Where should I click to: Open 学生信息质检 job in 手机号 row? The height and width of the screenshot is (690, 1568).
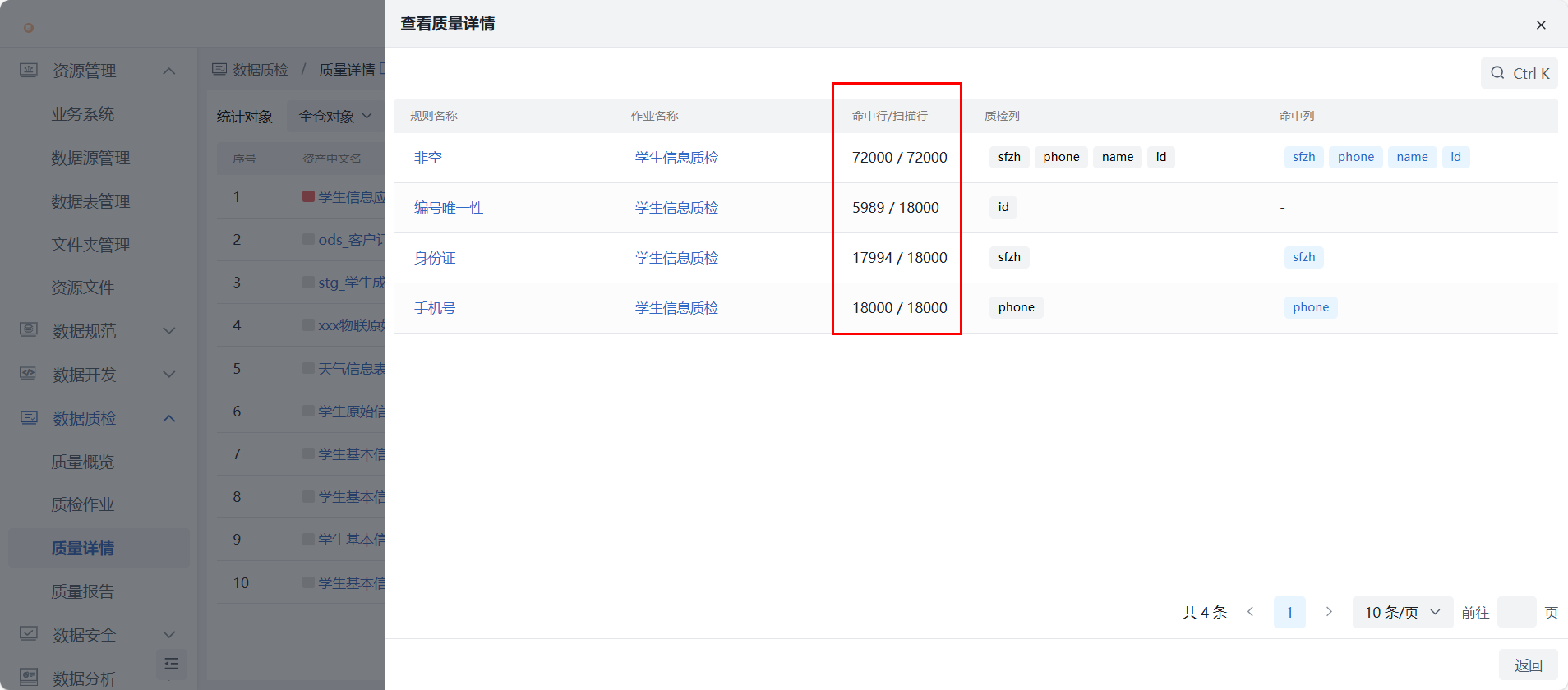tap(676, 308)
